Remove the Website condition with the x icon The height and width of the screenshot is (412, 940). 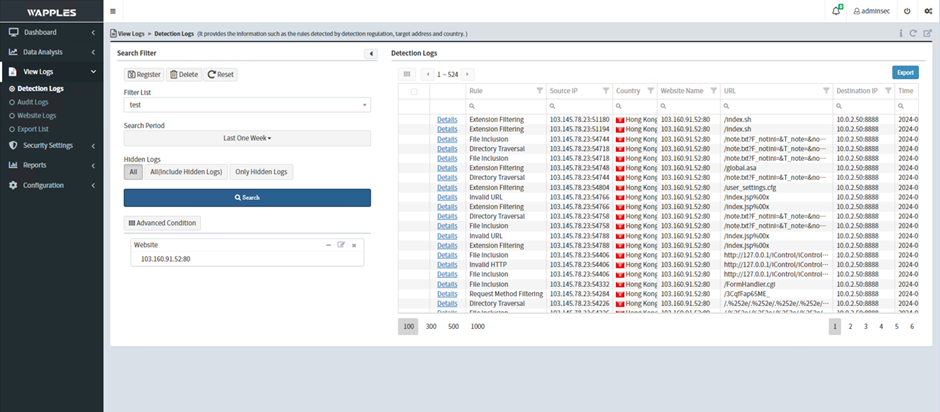(x=353, y=244)
